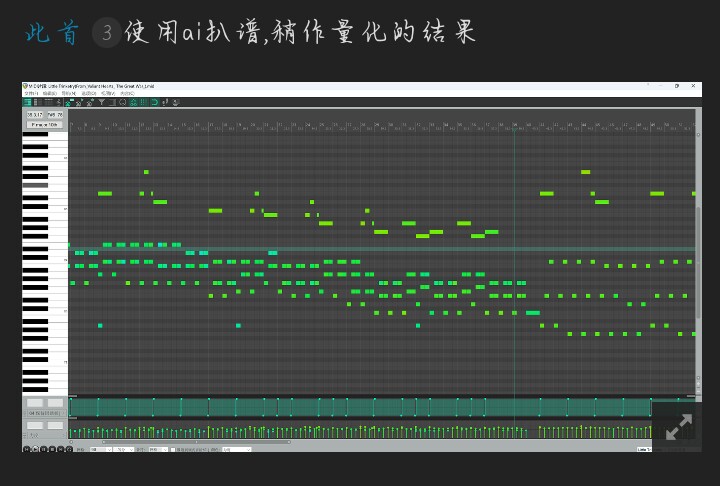Open the File (文件) menu

[x=31, y=93]
